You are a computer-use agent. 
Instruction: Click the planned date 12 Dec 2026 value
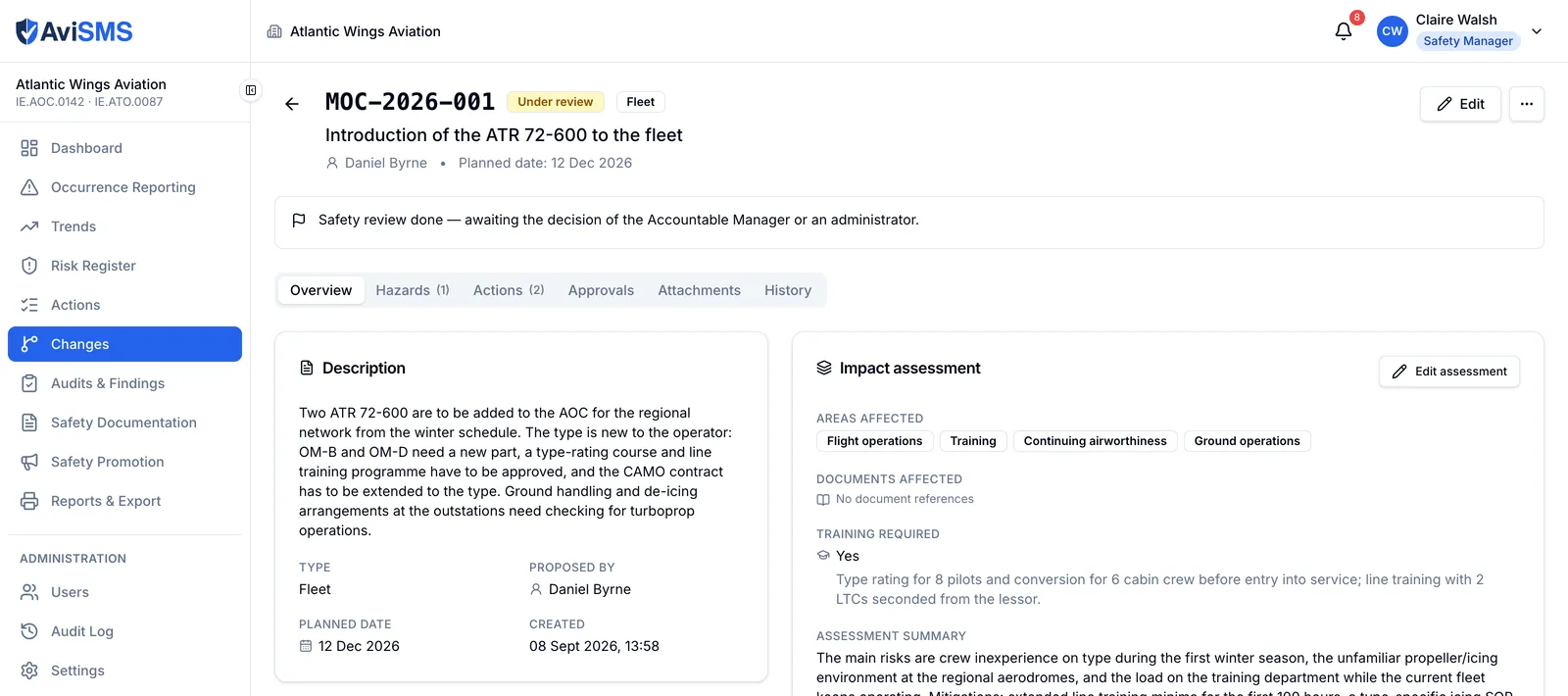359,646
